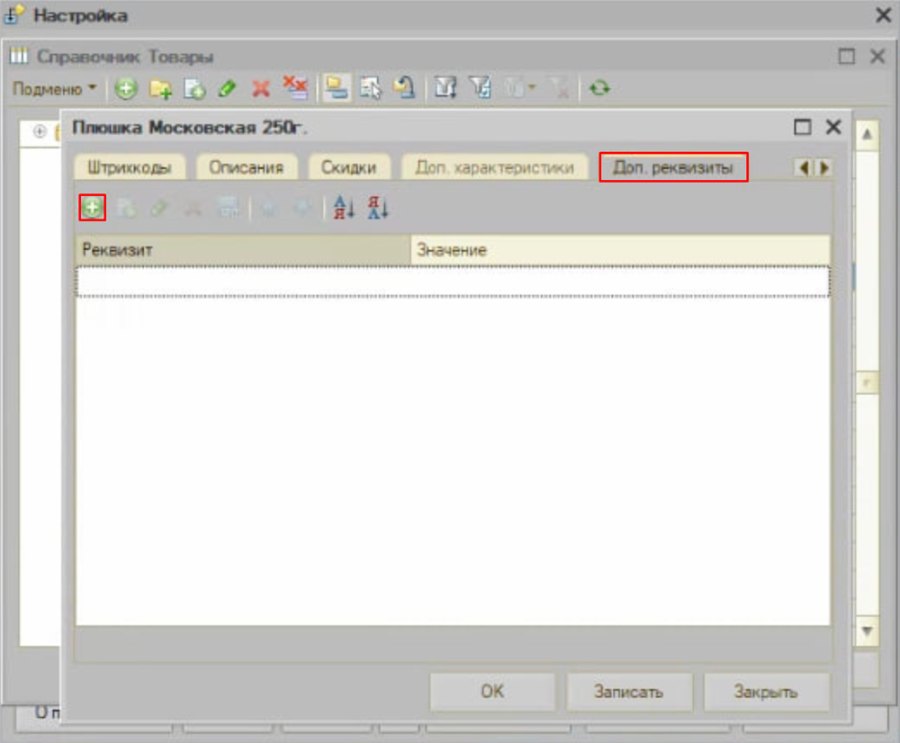This screenshot has width=900, height=743.
Task: Expand the tree node in Справочник Товары
Action: tap(40, 131)
